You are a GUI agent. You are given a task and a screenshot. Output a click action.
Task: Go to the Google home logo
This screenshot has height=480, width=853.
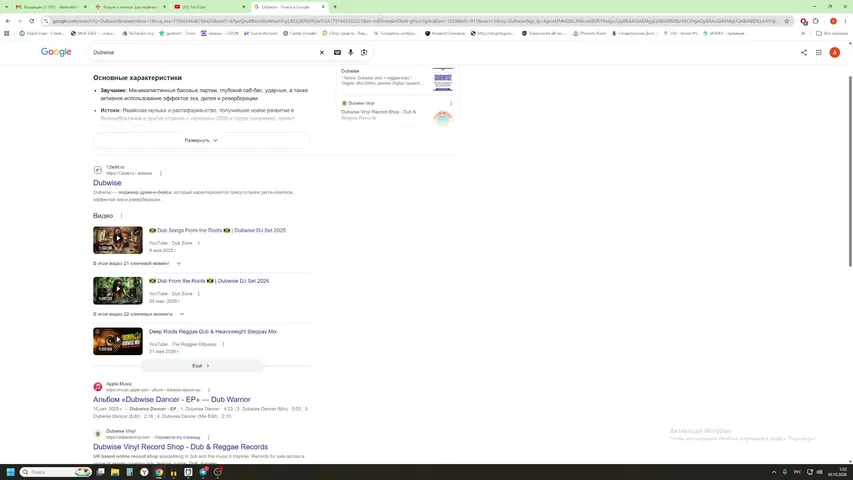[56, 52]
